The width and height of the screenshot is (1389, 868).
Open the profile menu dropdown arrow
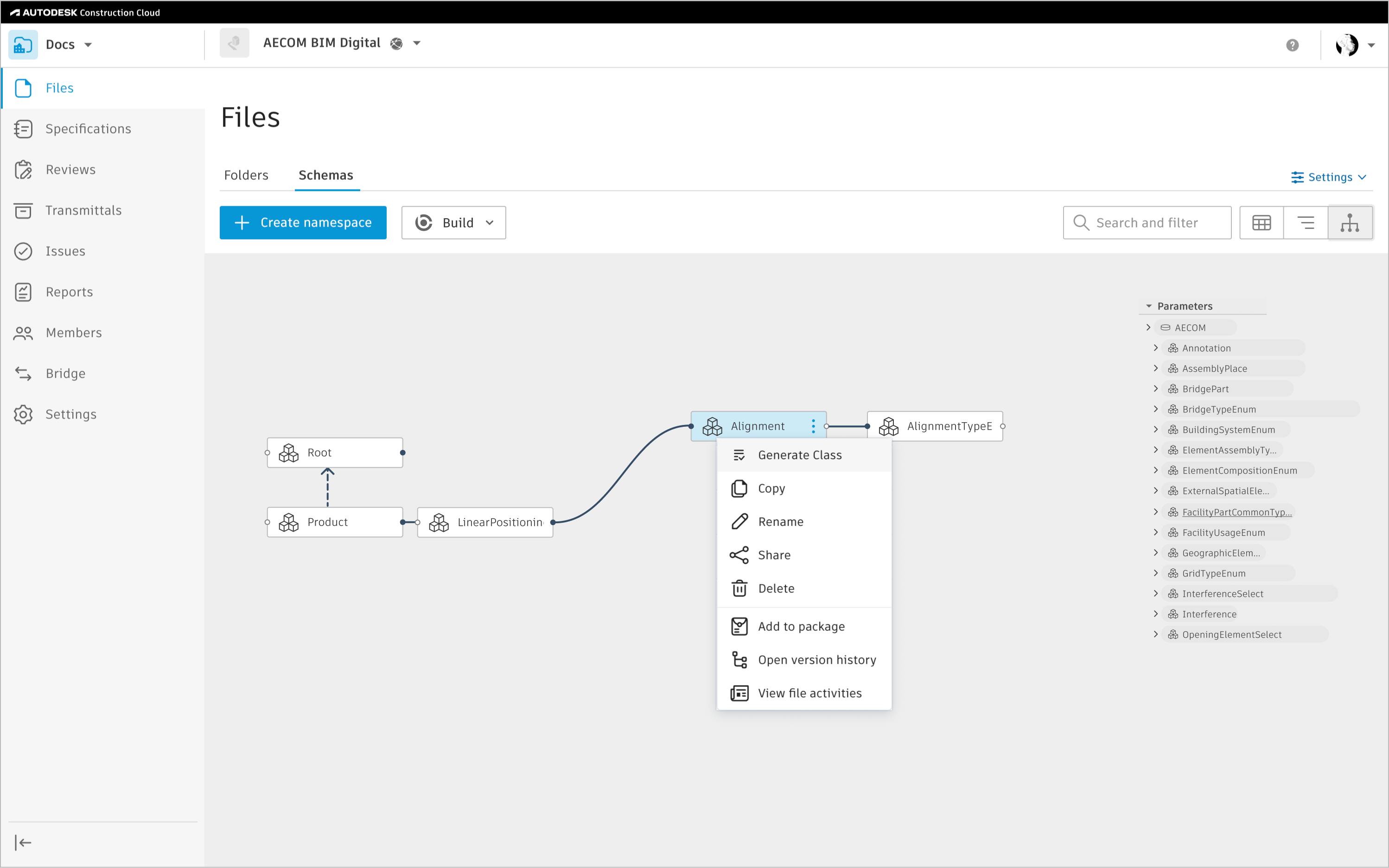1372,45
